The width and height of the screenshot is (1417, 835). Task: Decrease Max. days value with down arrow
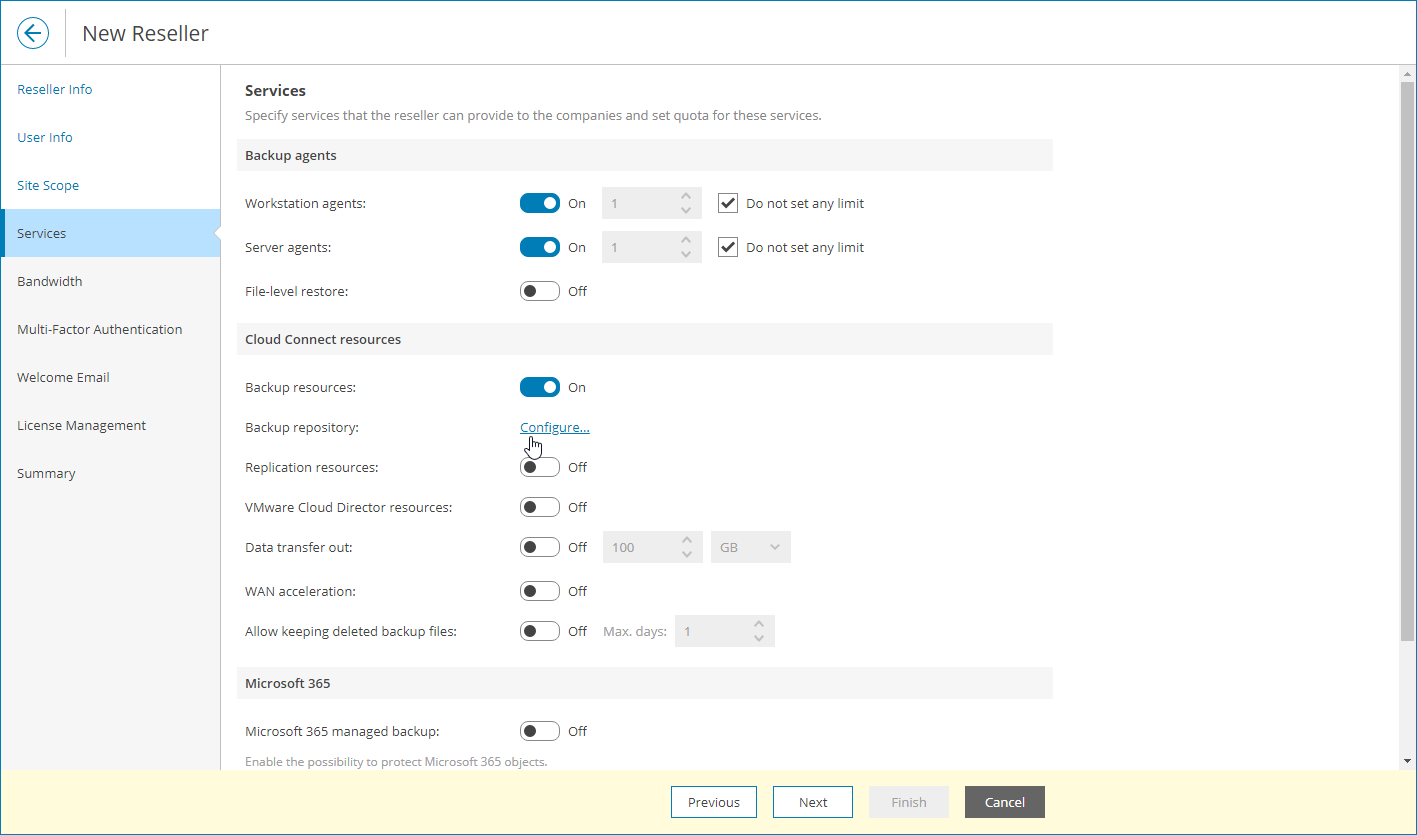click(x=759, y=638)
